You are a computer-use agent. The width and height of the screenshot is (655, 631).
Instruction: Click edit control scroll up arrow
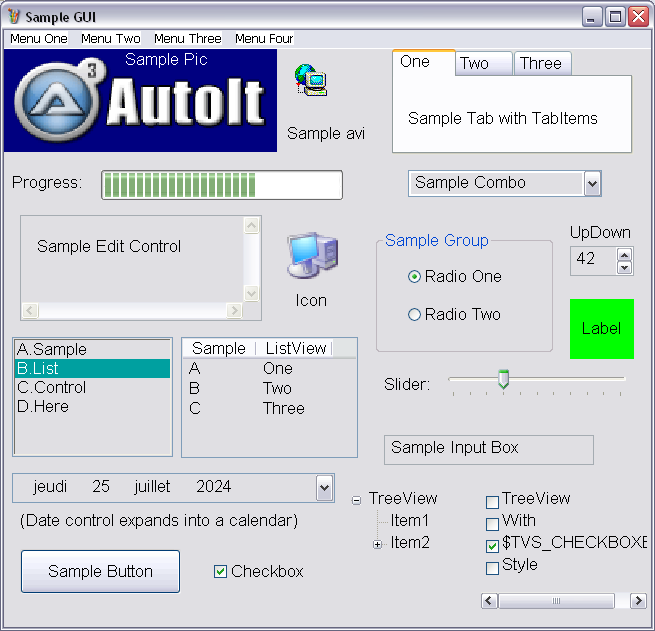pyautogui.click(x=251, y=226)
